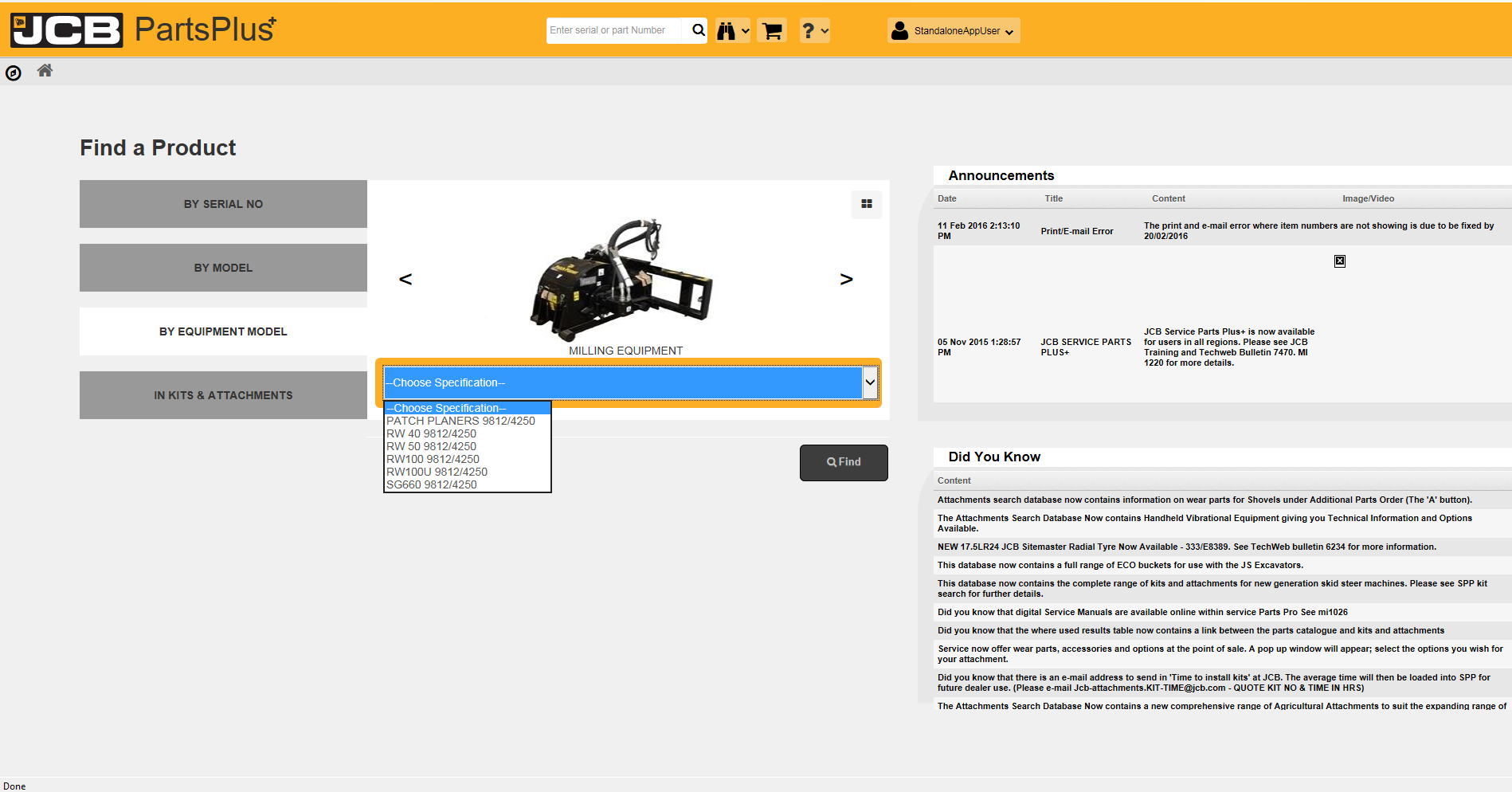Select the BY SERIAL NO tab
The width and height of the screenshot is (1512, 792).
click(223, 204)
